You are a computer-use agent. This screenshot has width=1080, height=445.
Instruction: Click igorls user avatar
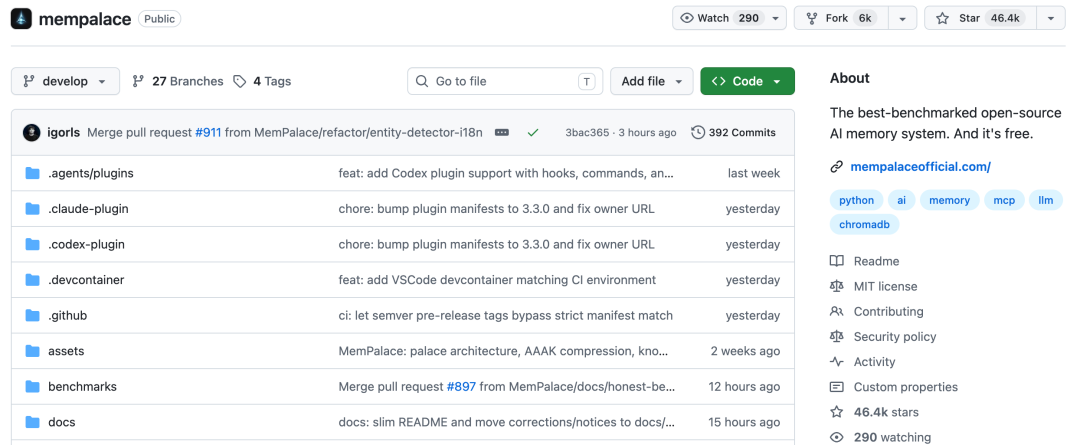32,132
